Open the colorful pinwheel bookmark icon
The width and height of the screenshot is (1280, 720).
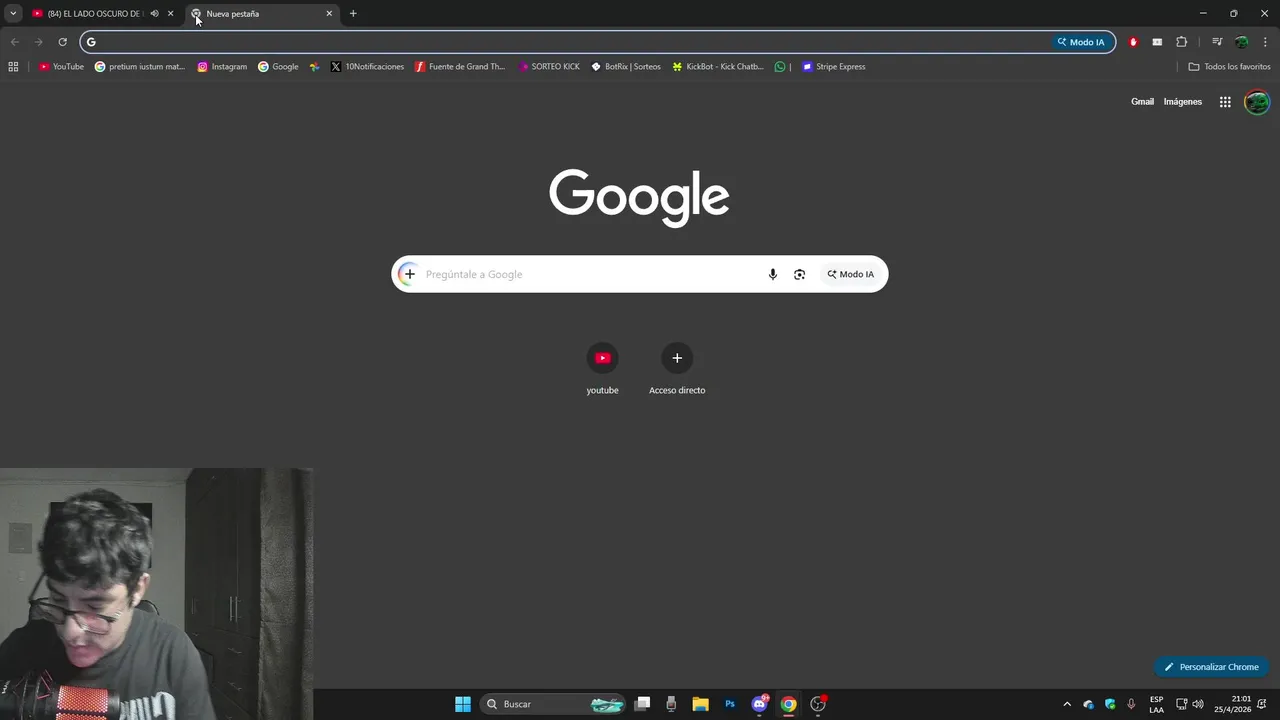click(x=314, y=67)
